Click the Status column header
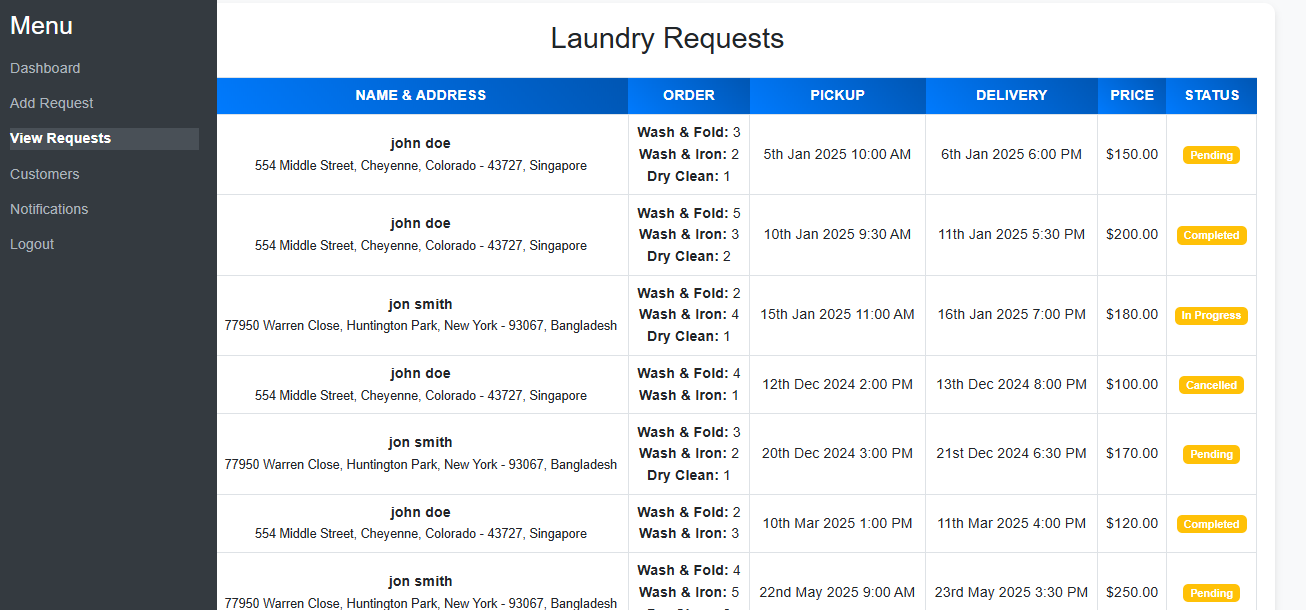The width and height of the screenshot is (1306, 610). click(1212, 96)
